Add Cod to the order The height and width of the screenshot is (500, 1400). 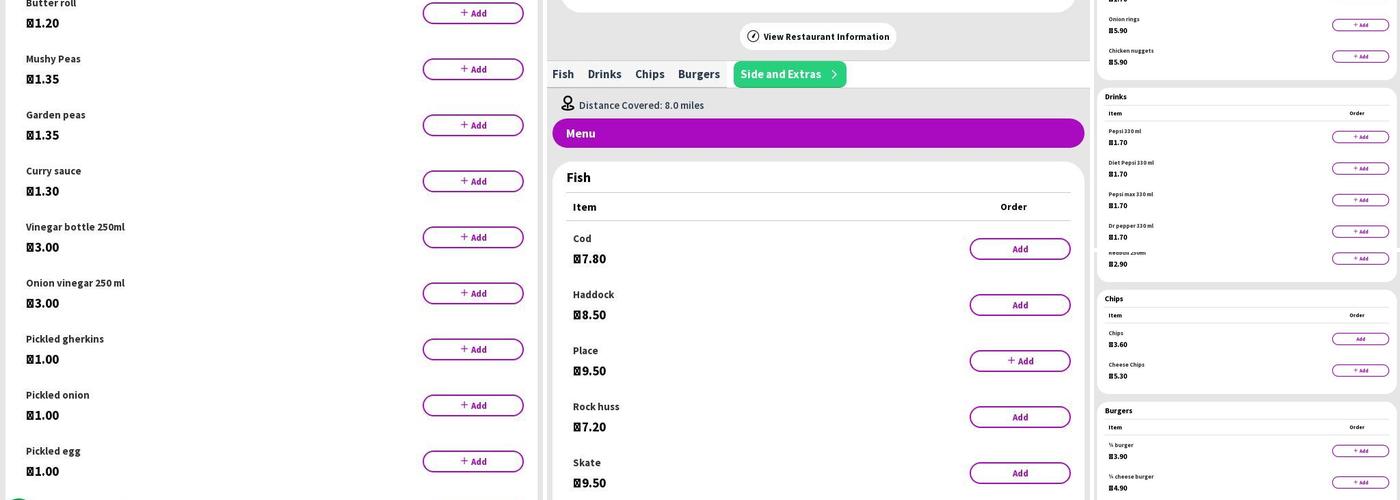click(1019, 249)
